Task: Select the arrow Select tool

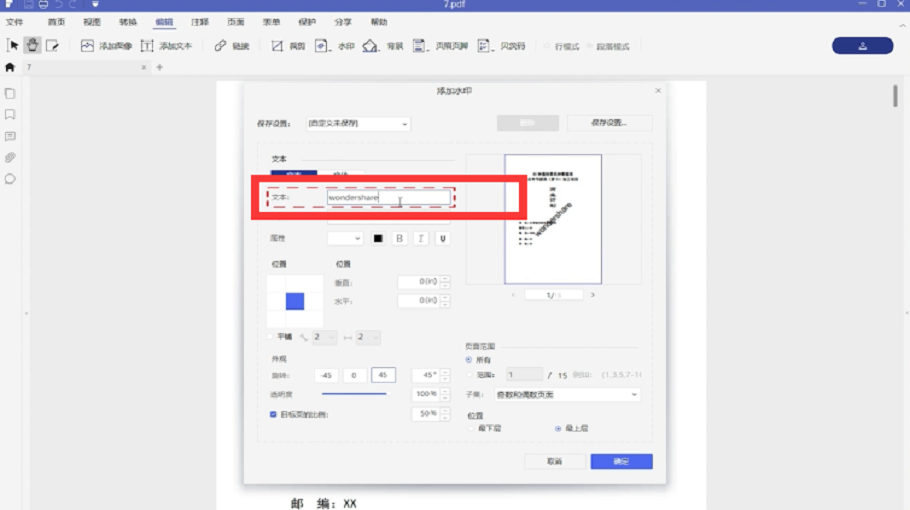Action: click(13, 45)
